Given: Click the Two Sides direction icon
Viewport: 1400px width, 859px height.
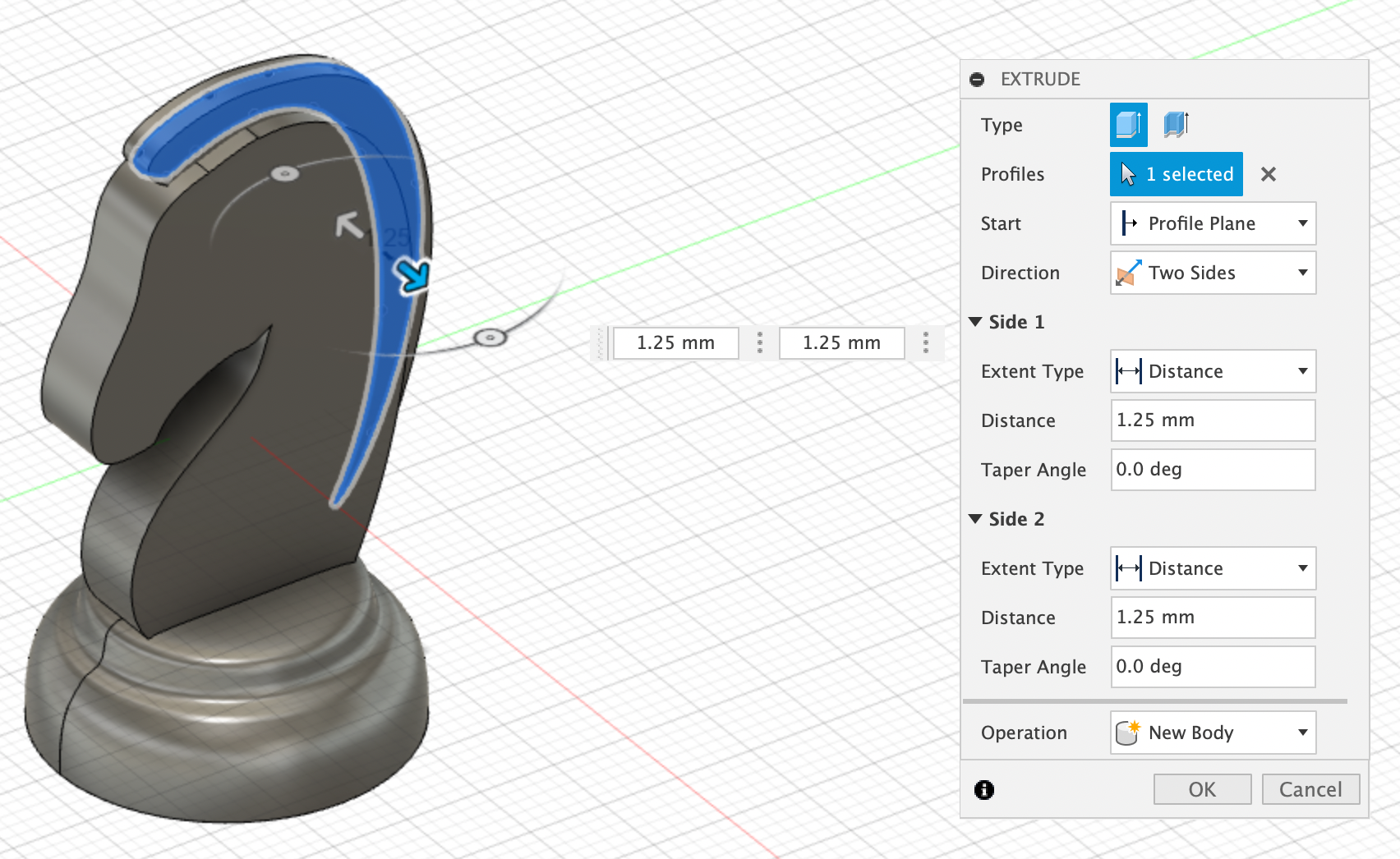Looking at the screenshot, I should [x=1129, y=273].
